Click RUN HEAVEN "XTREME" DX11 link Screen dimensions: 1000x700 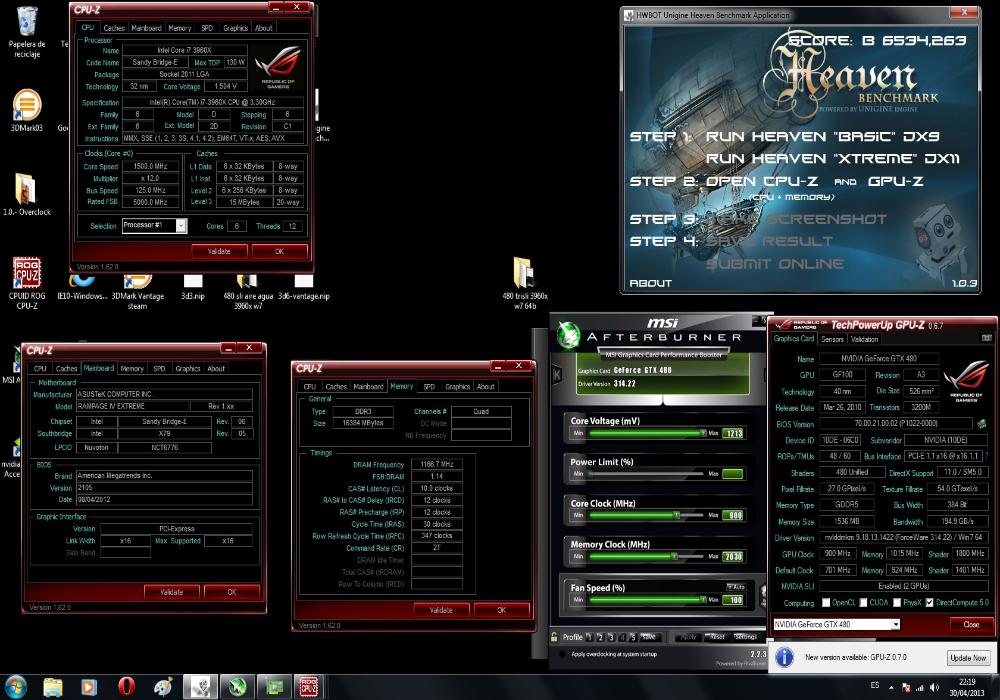(x=832, y=158)
